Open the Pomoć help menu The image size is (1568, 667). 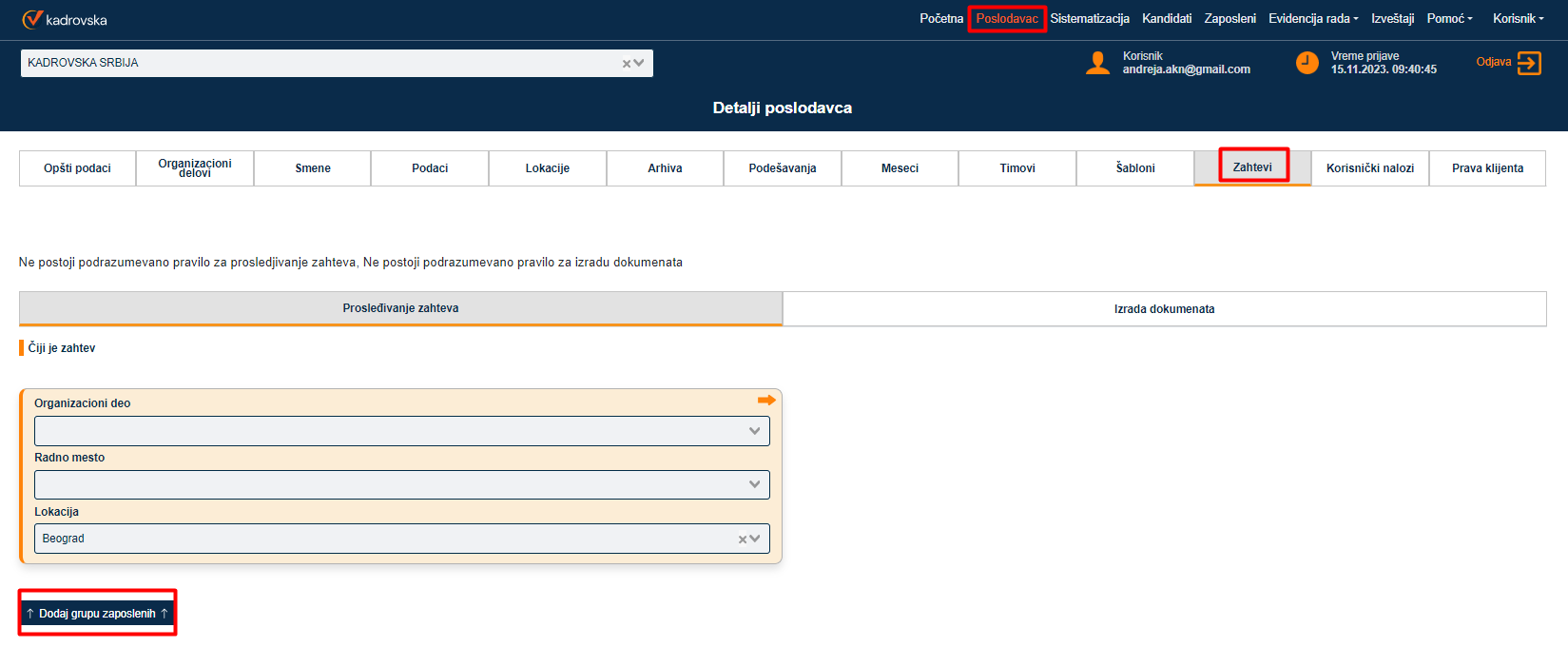coord(1449,19)
